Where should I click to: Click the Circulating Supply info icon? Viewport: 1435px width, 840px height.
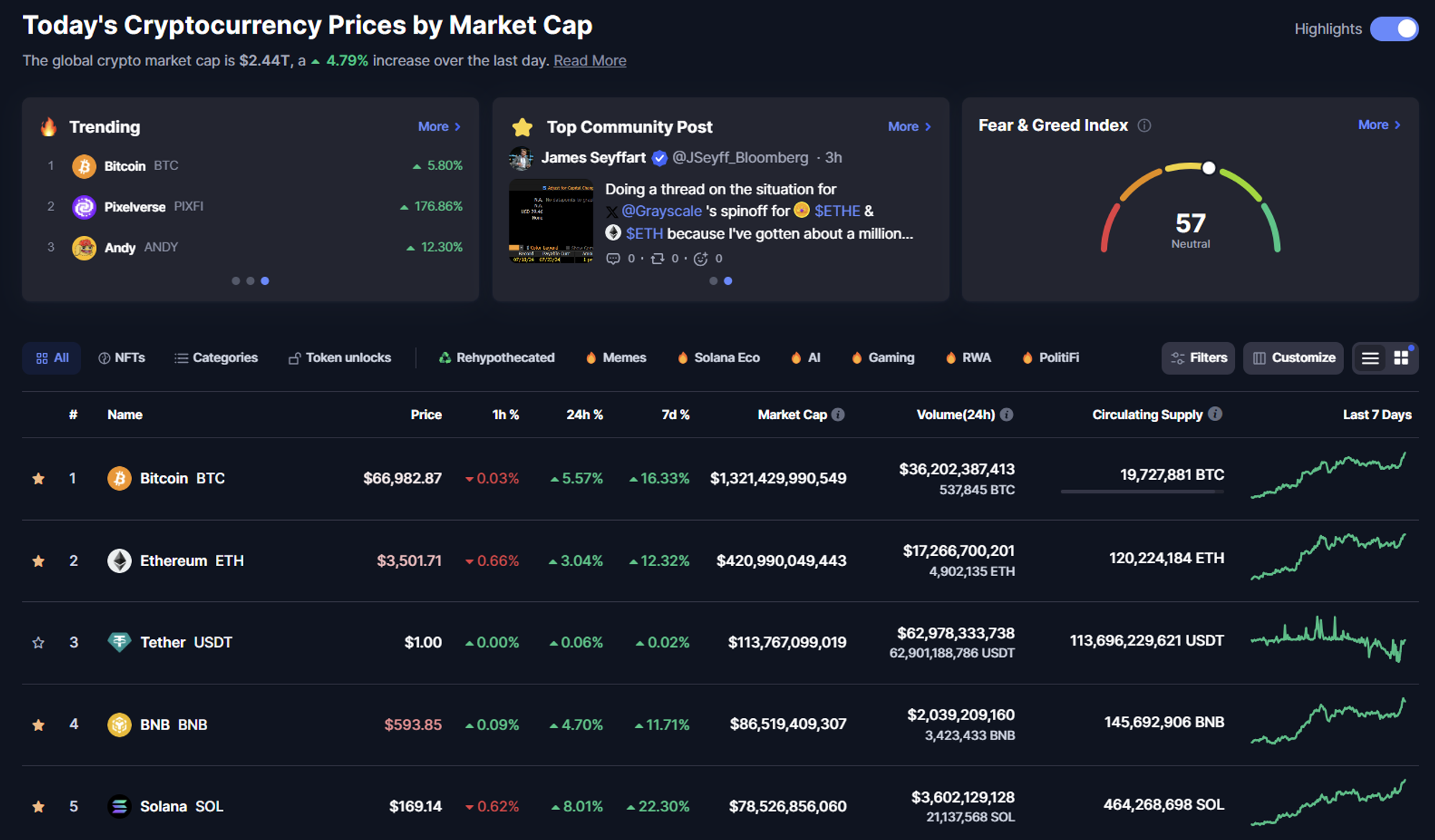click(x=1215, y=414)
